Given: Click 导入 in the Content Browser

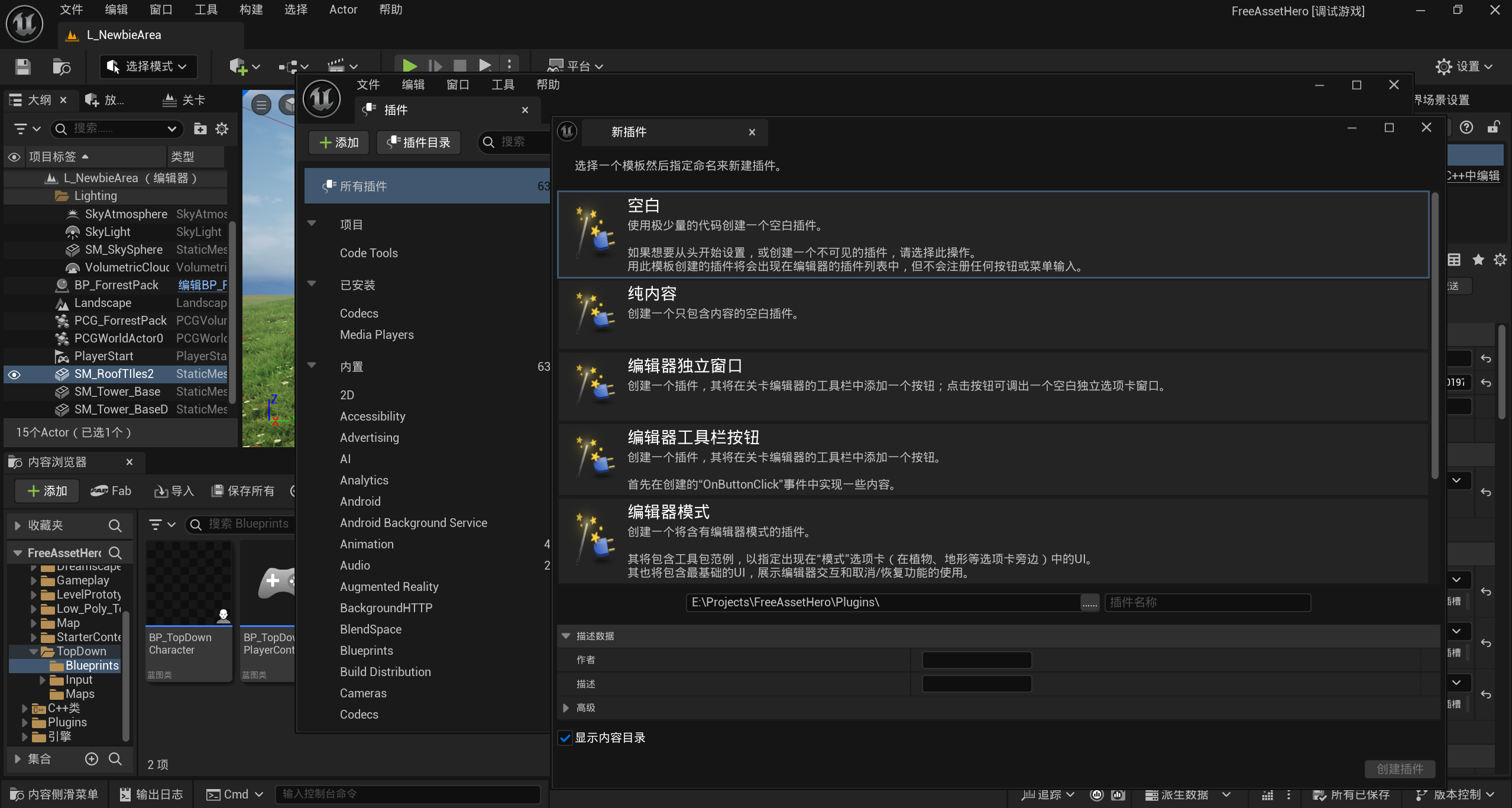Looking at the screenshot, I should click(174, 491).
